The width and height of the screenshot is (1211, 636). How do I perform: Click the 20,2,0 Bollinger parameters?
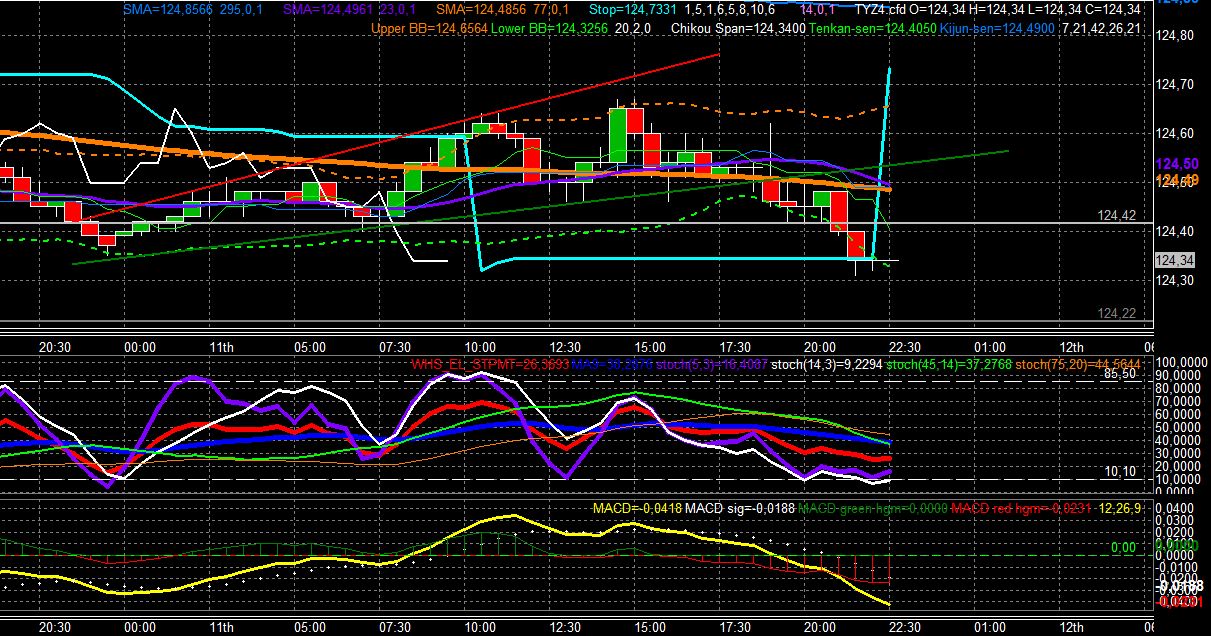coord(633,28)
